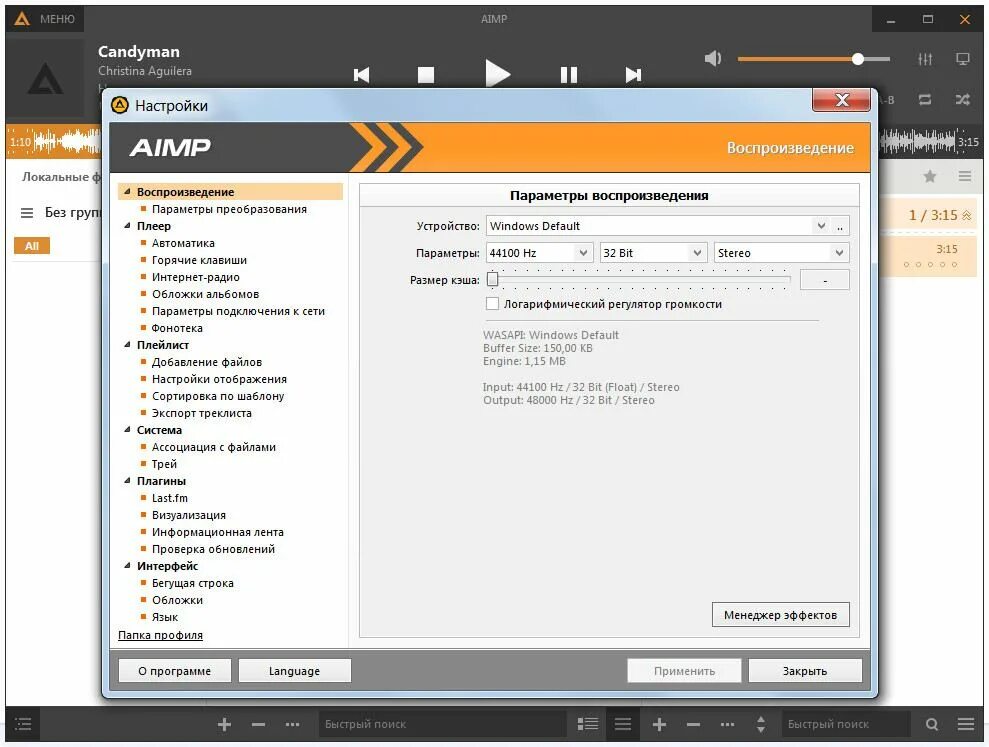The image size is (989, 747).
Task: Toggle repeat mode icon
Action: coord(925,100)
